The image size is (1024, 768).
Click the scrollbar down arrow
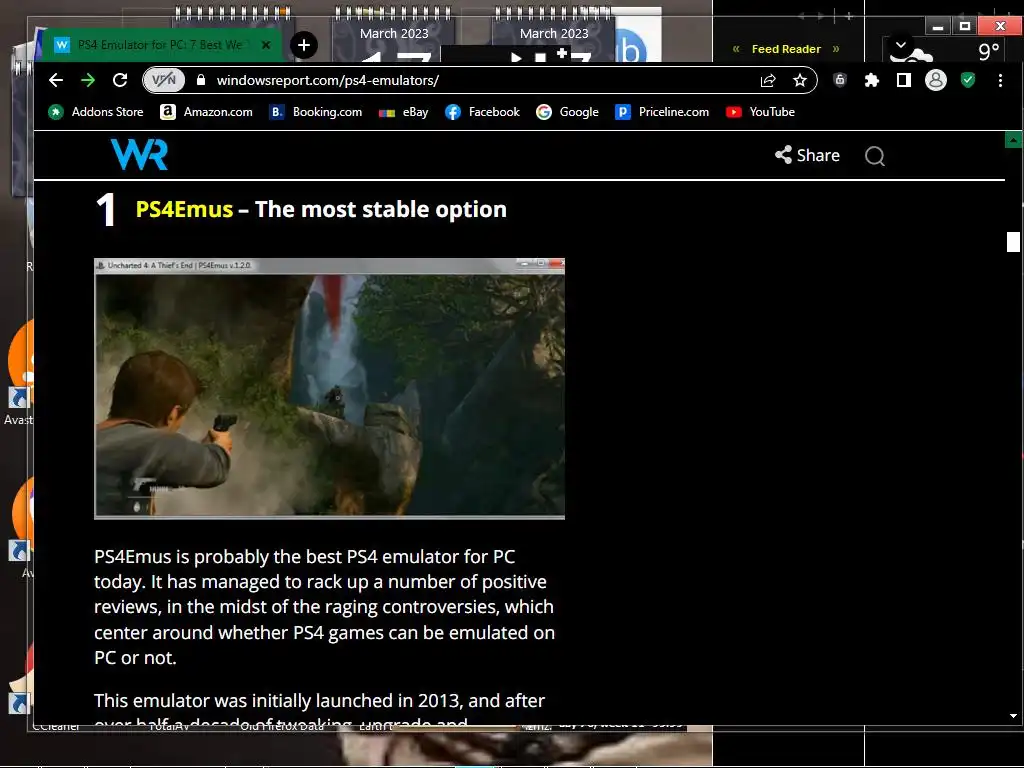[x=1013, y=716]
